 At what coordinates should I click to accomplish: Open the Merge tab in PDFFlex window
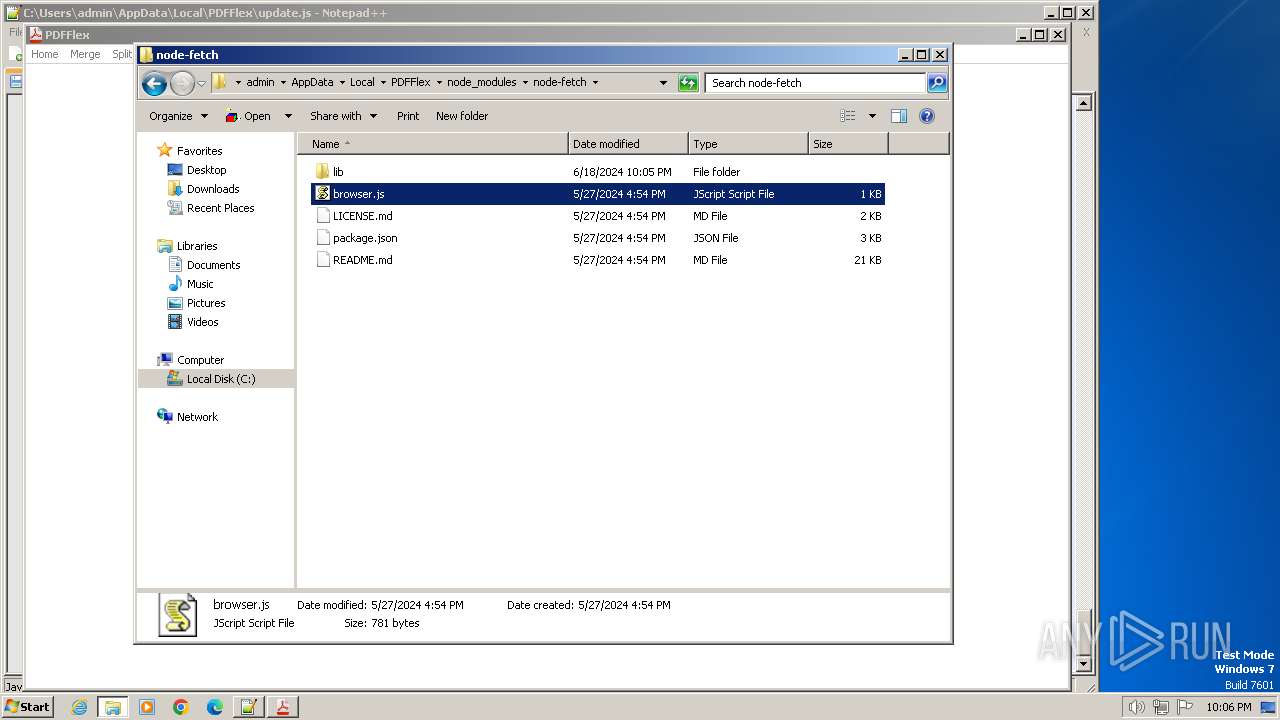pos(85,54)
